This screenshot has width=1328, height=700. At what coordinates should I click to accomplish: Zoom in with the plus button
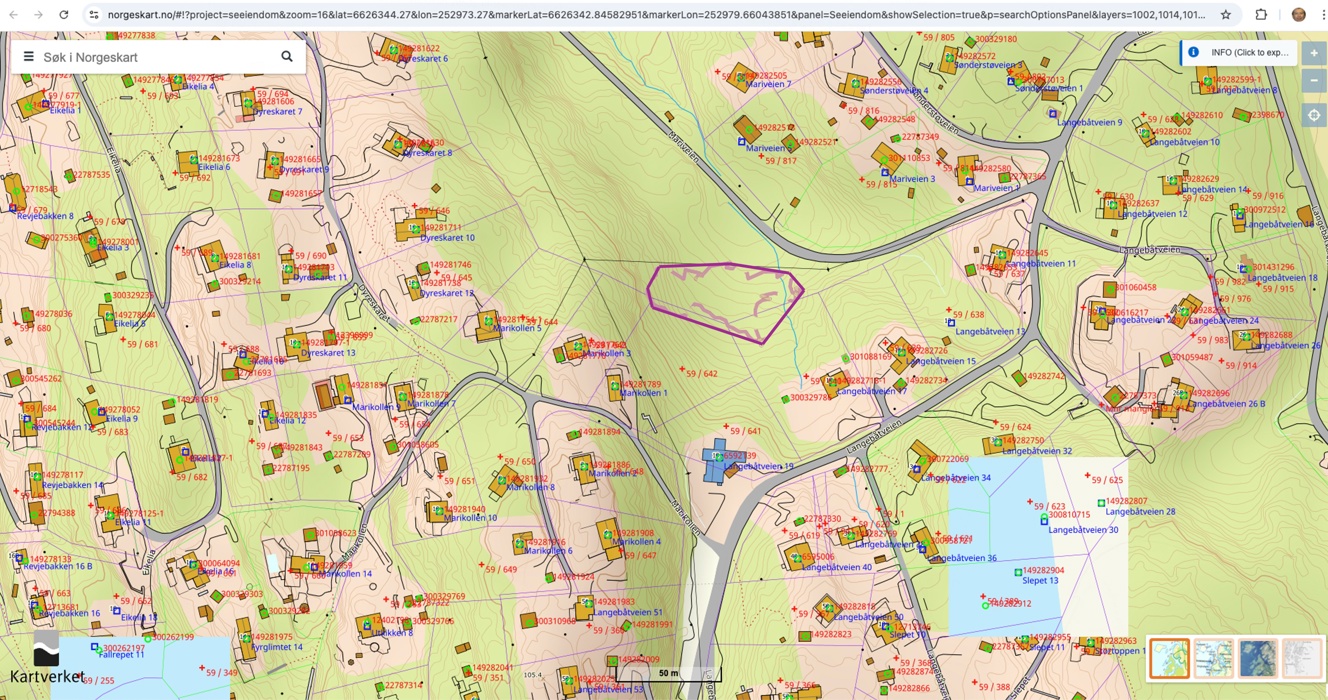coord(1314,53)
